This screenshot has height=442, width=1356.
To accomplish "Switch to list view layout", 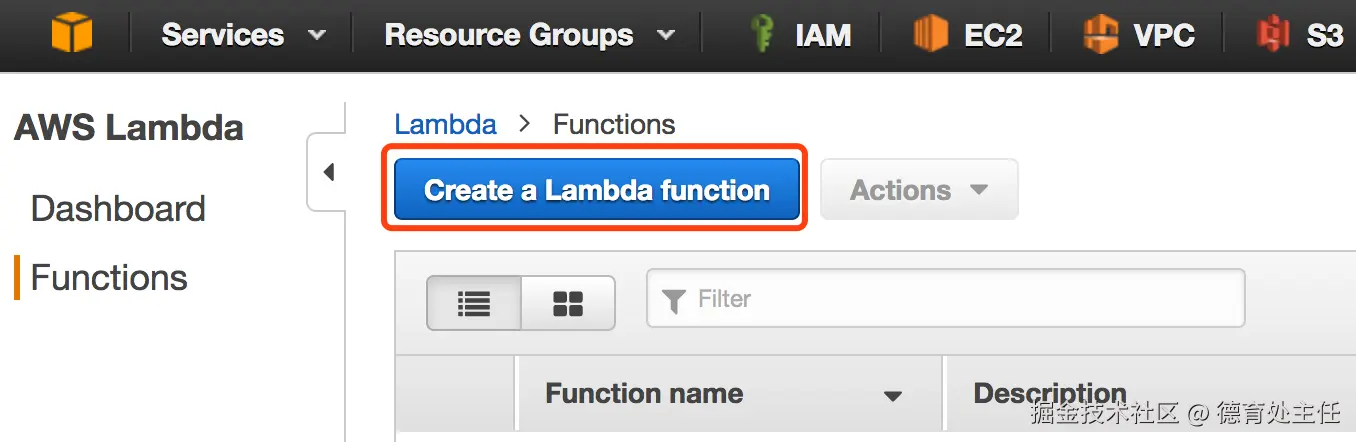I will point(474,303).
